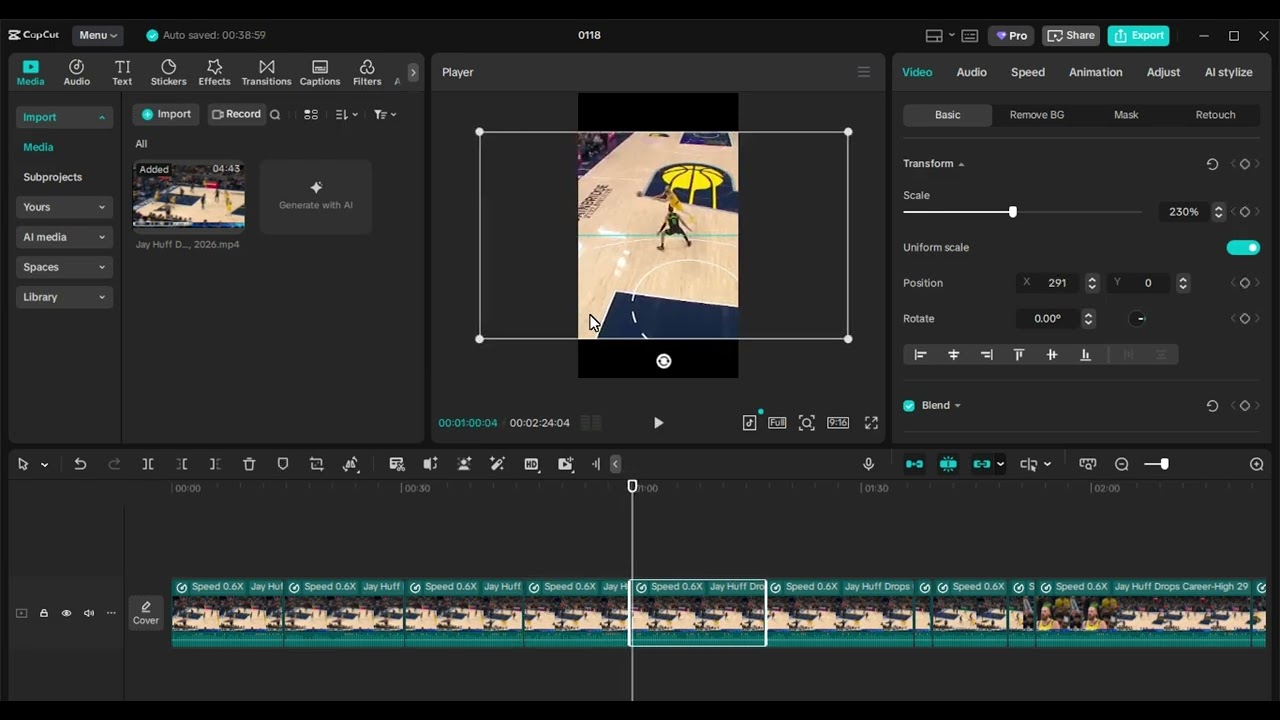Select the Crop tool in timeline toolbar
This screenshot has width=1280, height=720.
317,464
